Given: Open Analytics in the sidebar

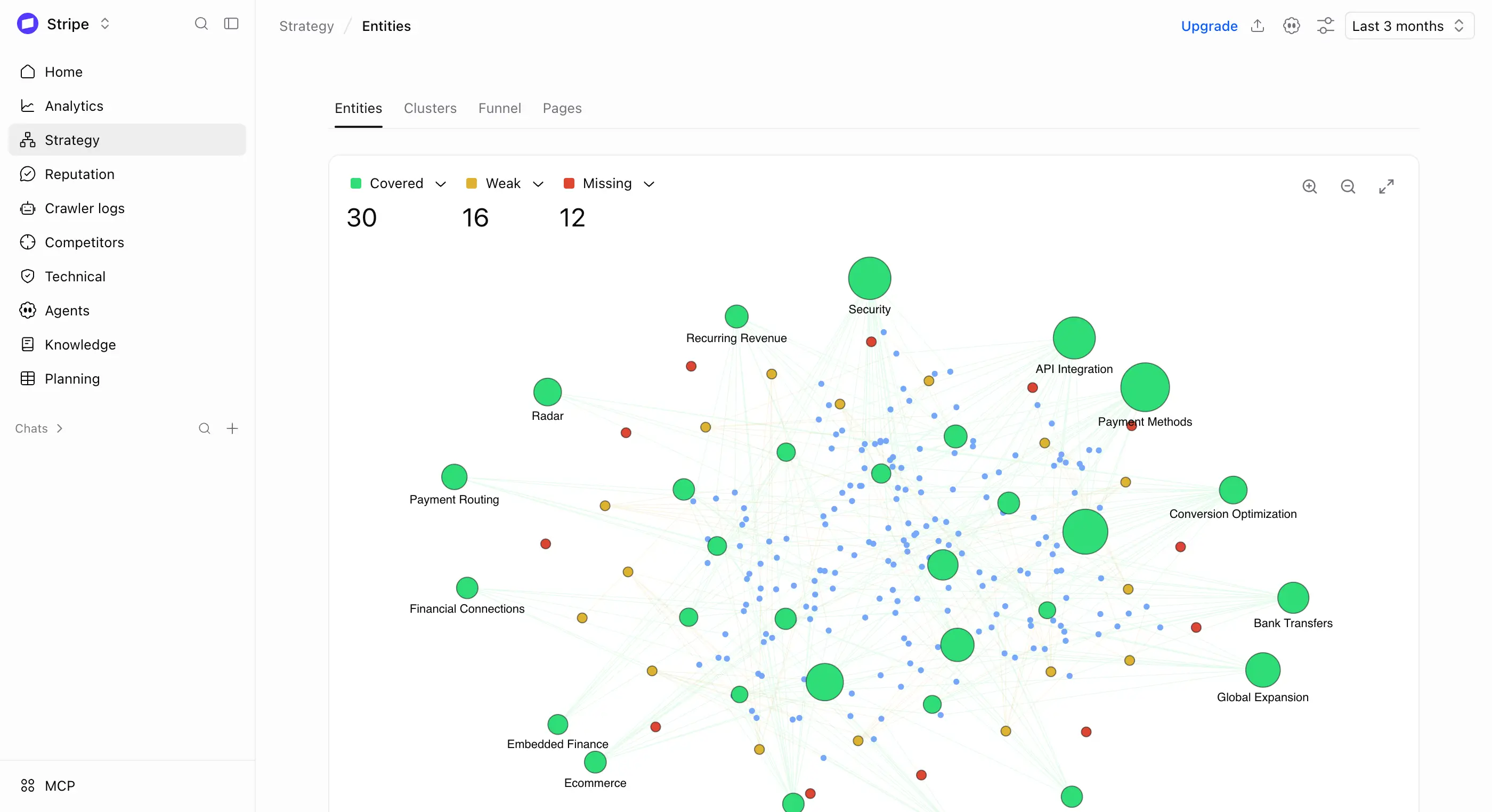Looking at the screenshot, I should [127, 106].
